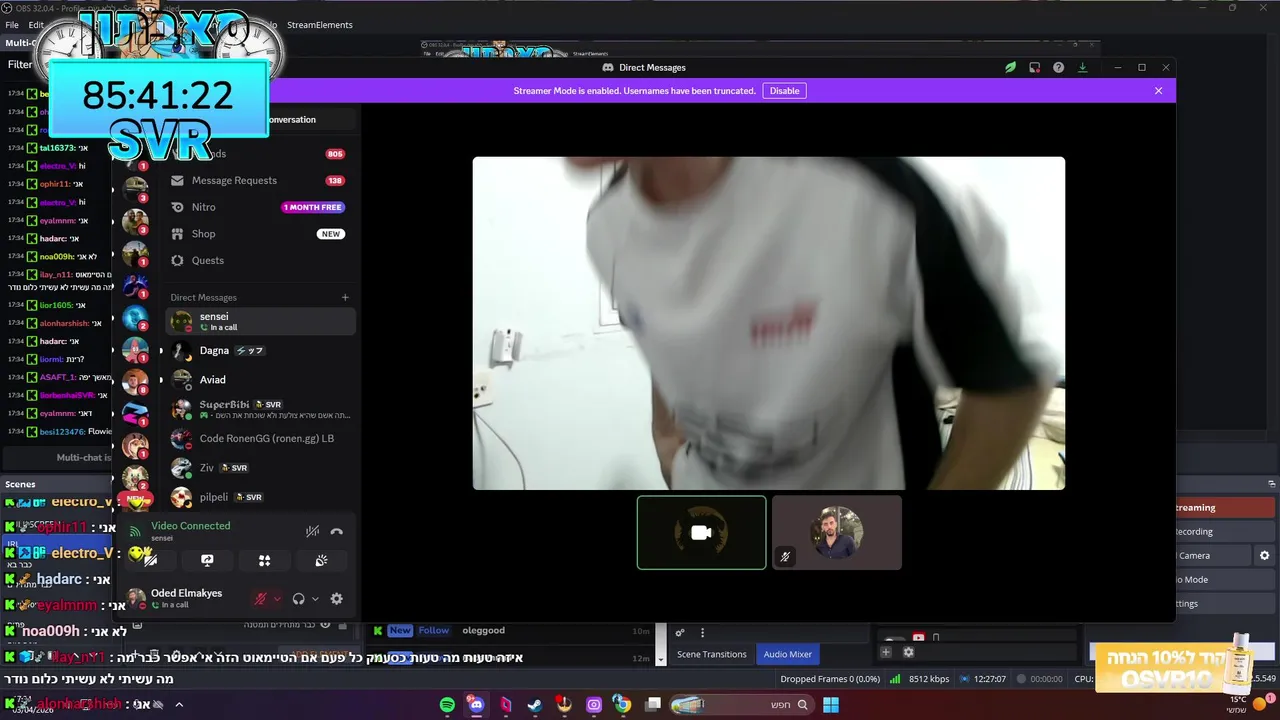This screenshot has height=720, width=1280.
Task: Toggle noise suppression icon beside Video Connected
Action: pos(313,532)
